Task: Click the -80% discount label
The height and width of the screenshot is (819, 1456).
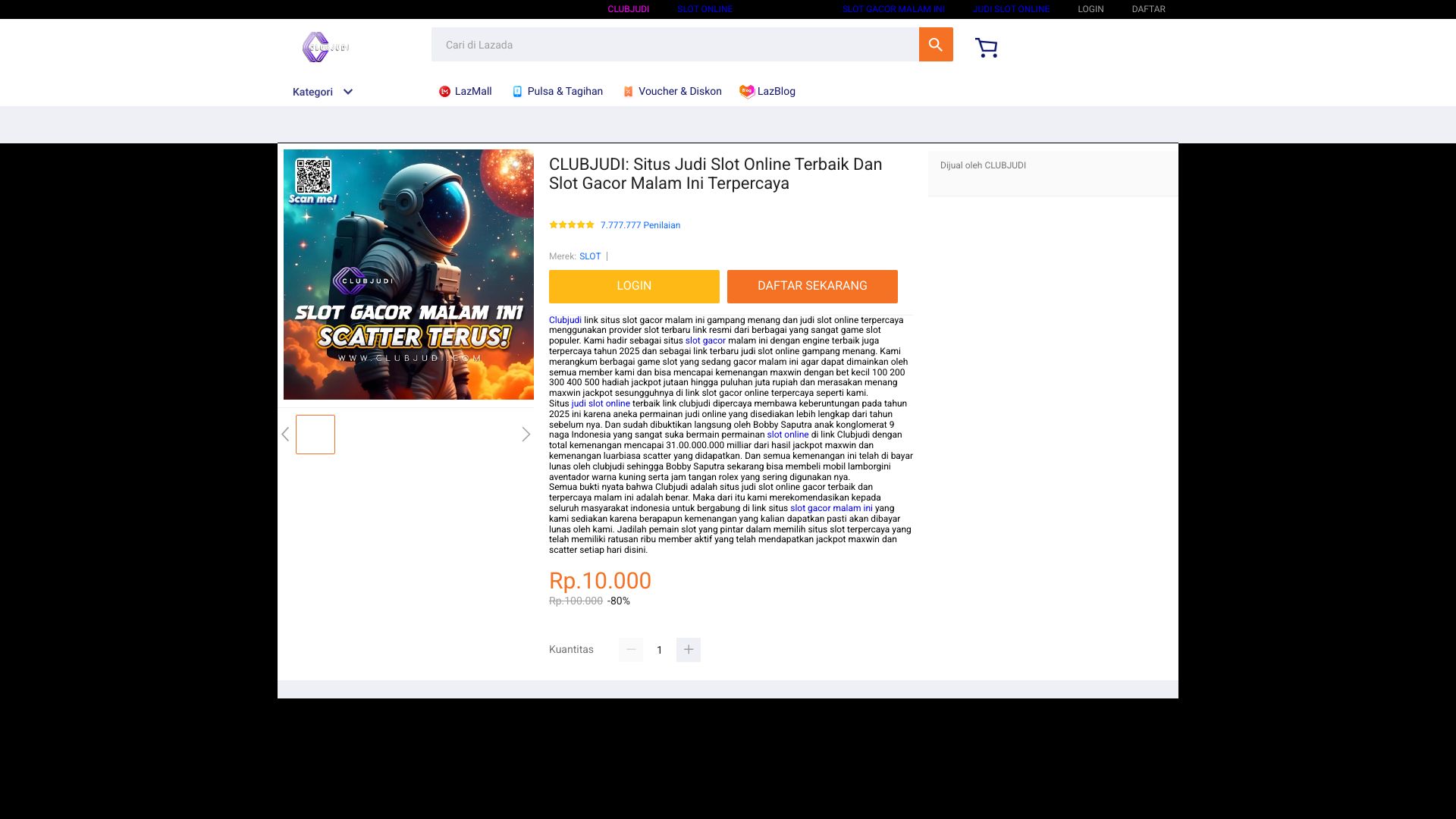Action: pyautogui.click(x=619, y=601)
